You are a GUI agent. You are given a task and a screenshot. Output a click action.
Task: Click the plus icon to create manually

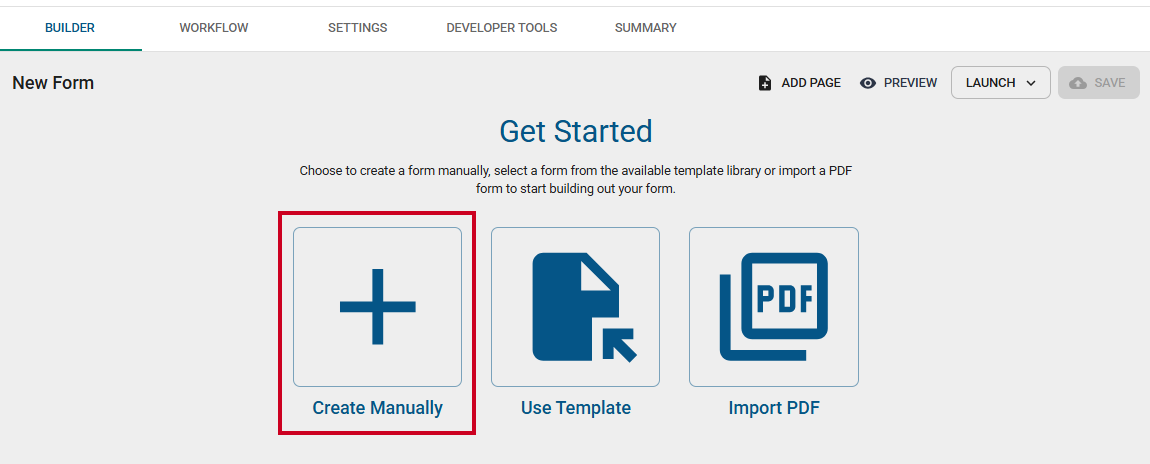[x=378, y=306]
